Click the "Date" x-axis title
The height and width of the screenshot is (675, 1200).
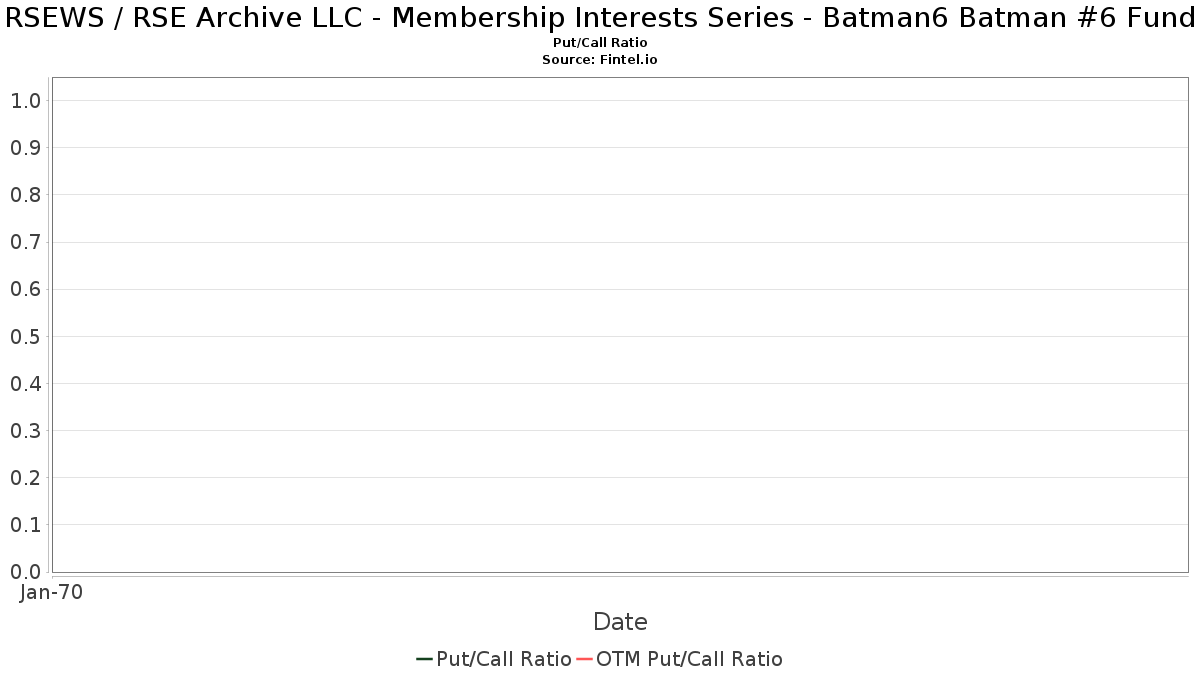point(620,622)
